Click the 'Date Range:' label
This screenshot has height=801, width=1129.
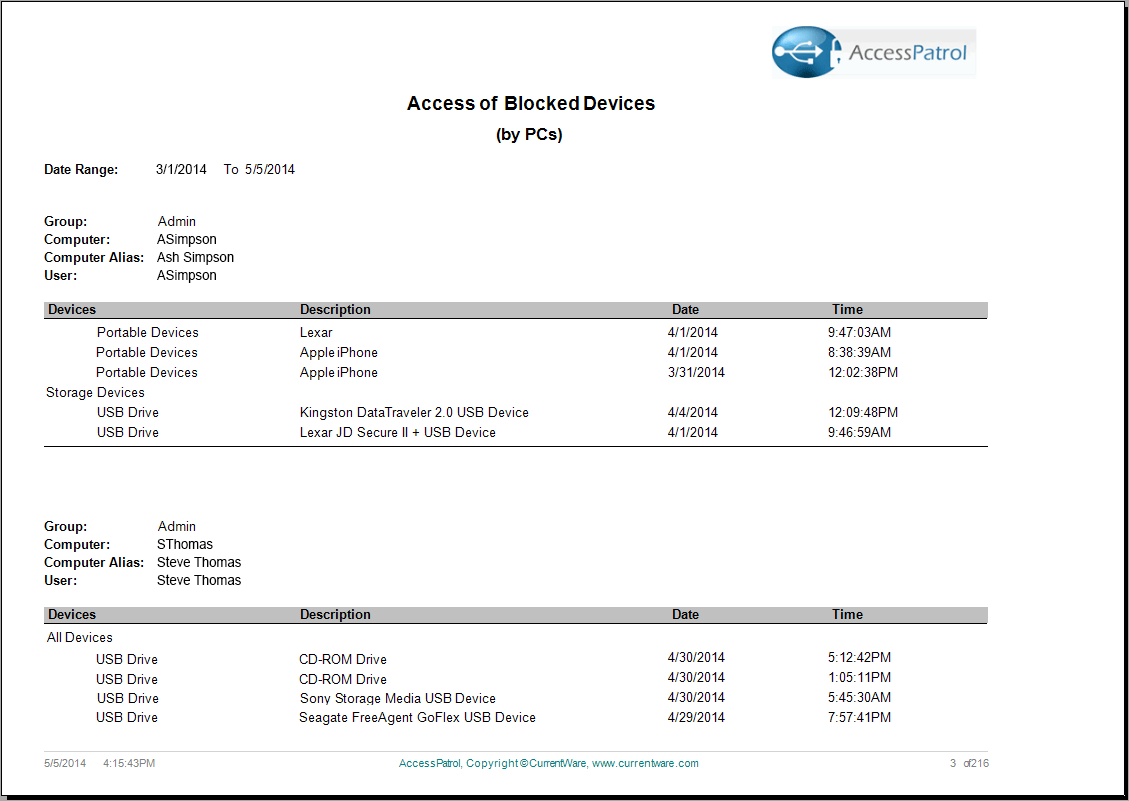point(81,170)
